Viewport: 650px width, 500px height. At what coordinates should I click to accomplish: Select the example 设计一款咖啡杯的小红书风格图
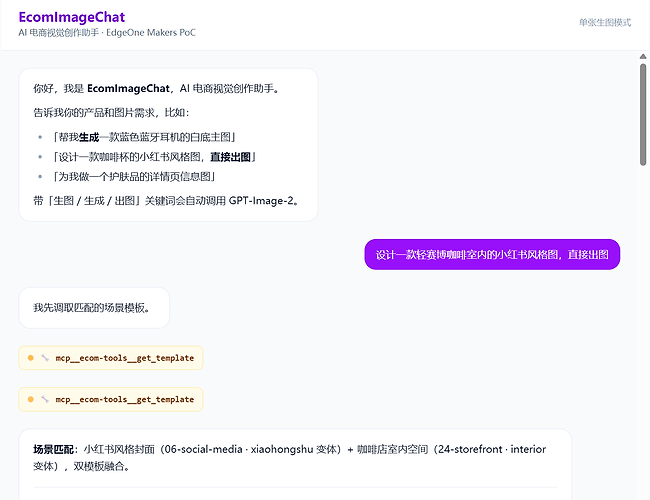(x=129, y=157)
